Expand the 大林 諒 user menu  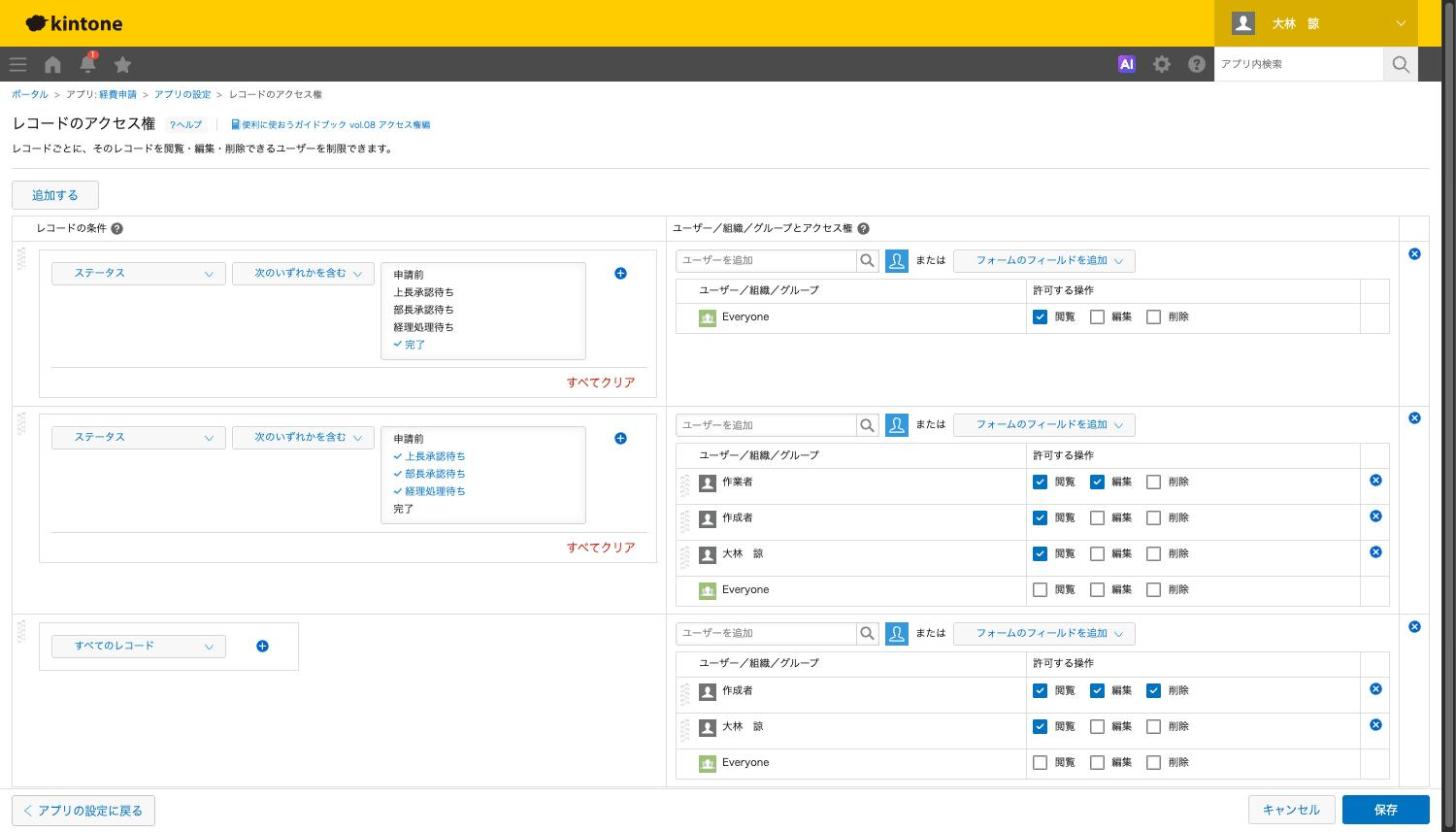point(1315,23)
